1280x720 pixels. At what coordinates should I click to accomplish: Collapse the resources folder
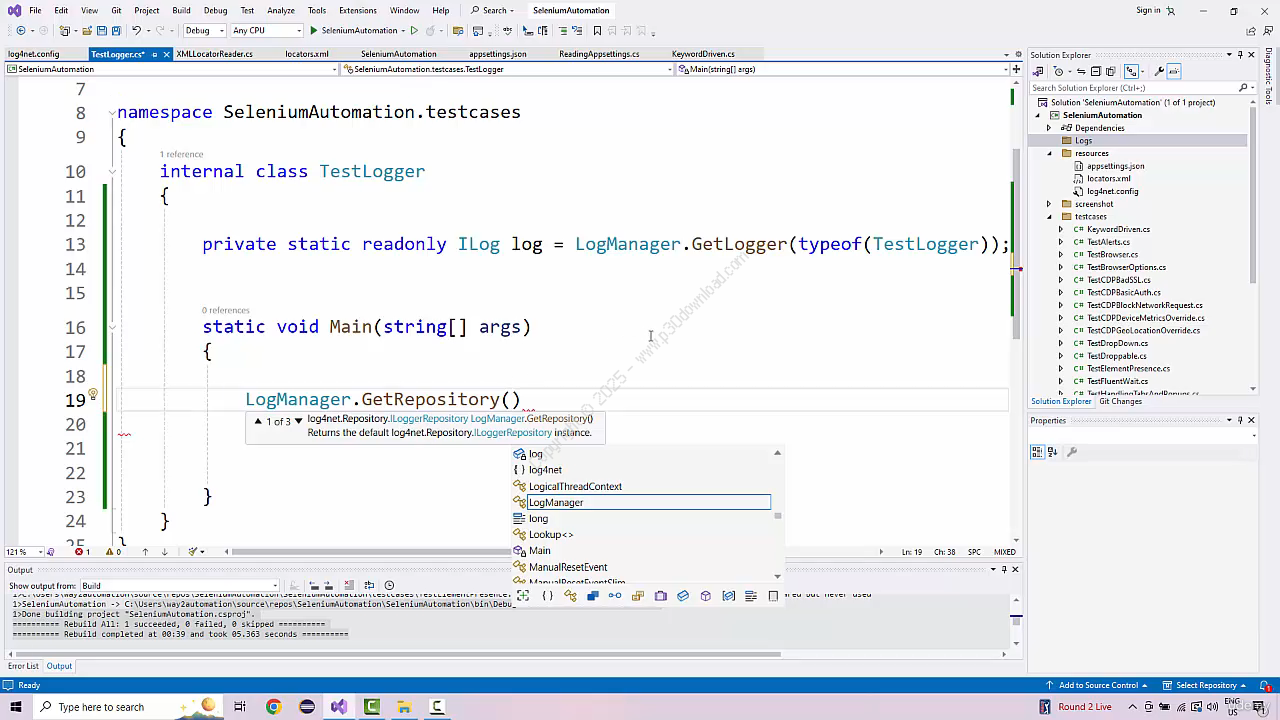pos(1049,153)
